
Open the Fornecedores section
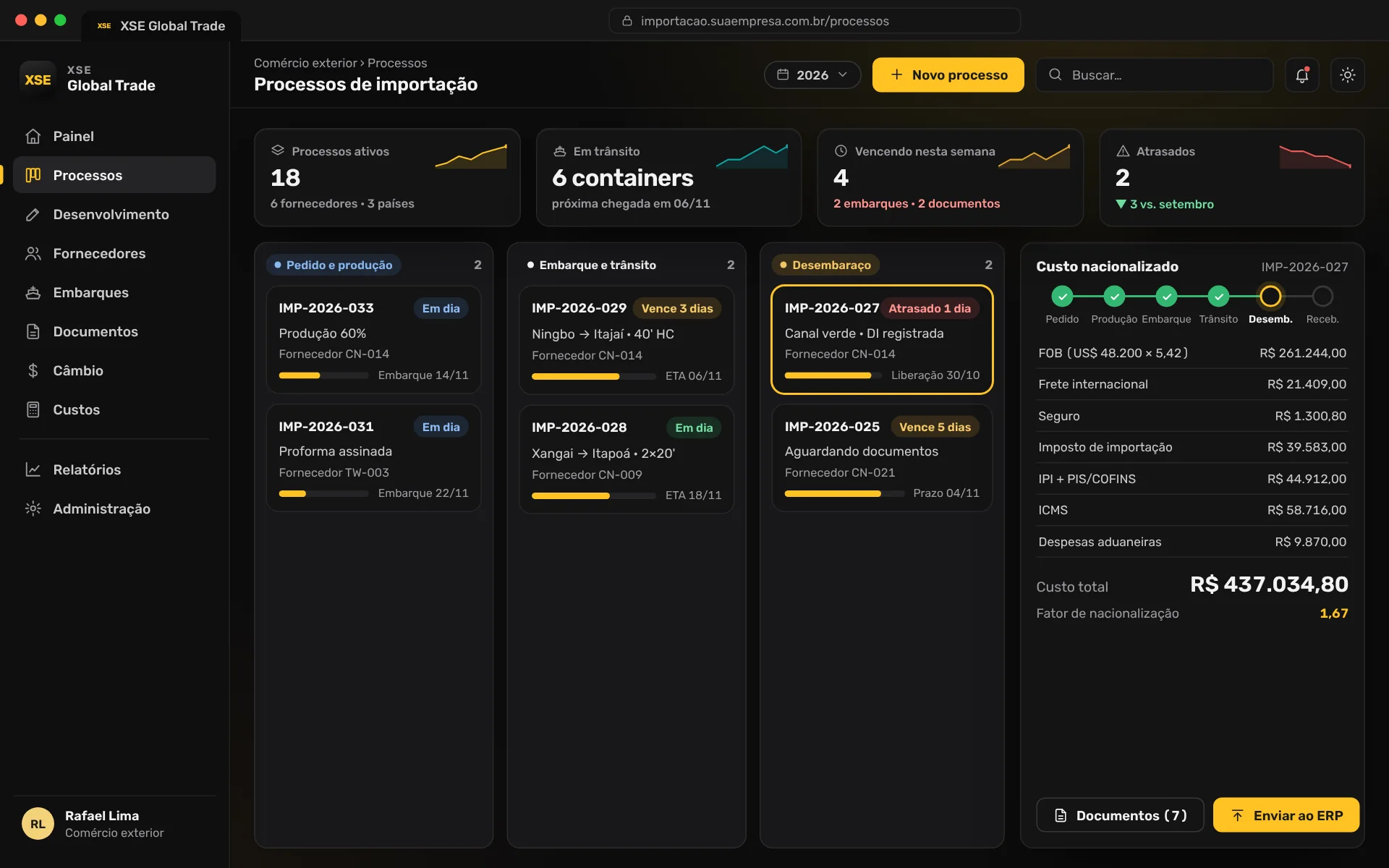click(114, 253)
